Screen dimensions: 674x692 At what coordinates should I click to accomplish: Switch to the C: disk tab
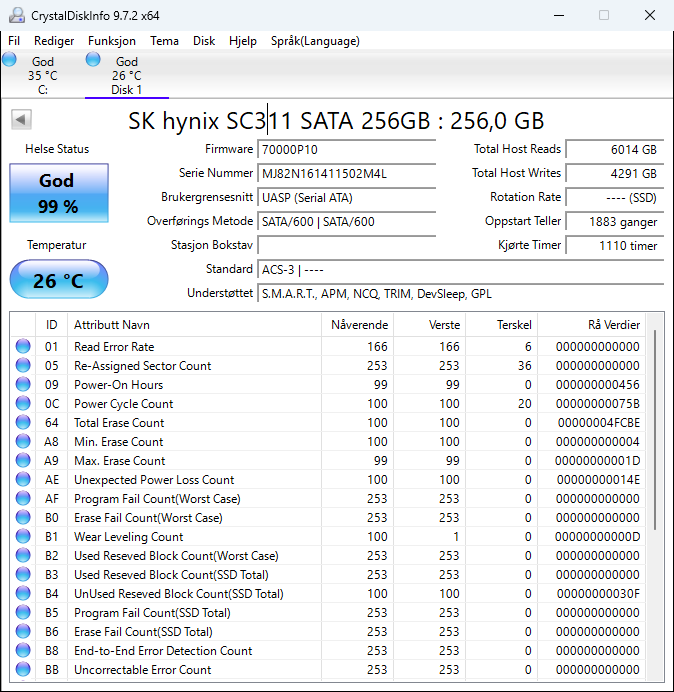point(42,74)
